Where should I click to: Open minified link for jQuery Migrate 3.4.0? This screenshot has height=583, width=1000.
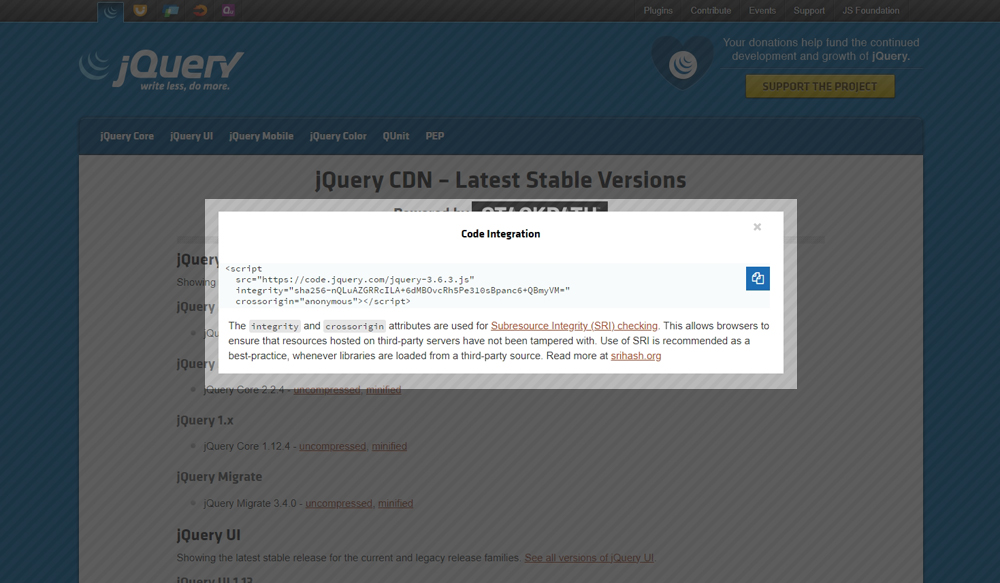point(395,503)
